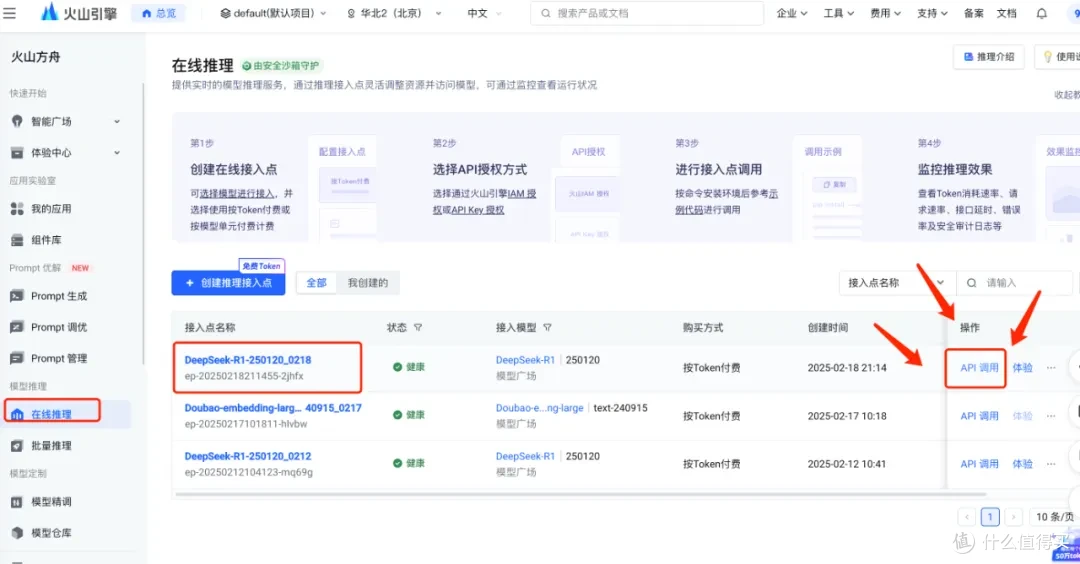
Task: Click 选择模型进行接入 link in step 1
Action: click(236, 194)
